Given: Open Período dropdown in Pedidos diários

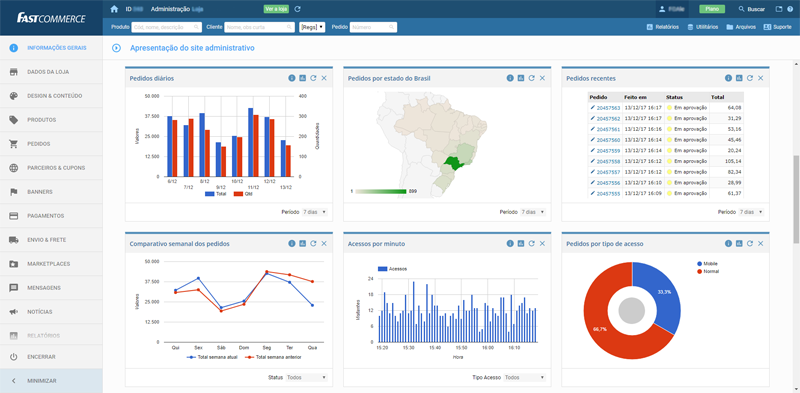Looking at the screenshot, I should point(315,212).
